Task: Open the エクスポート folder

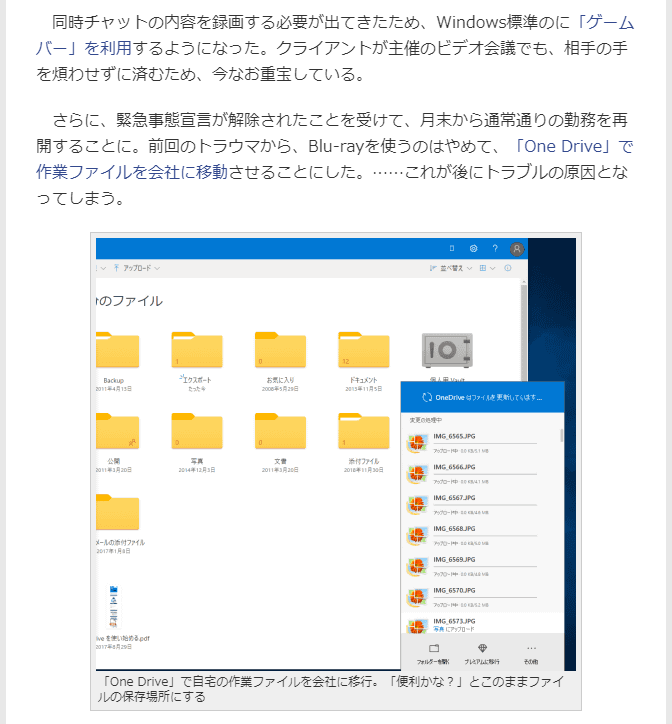Action: pyautogui.click(x=196, y=350)
